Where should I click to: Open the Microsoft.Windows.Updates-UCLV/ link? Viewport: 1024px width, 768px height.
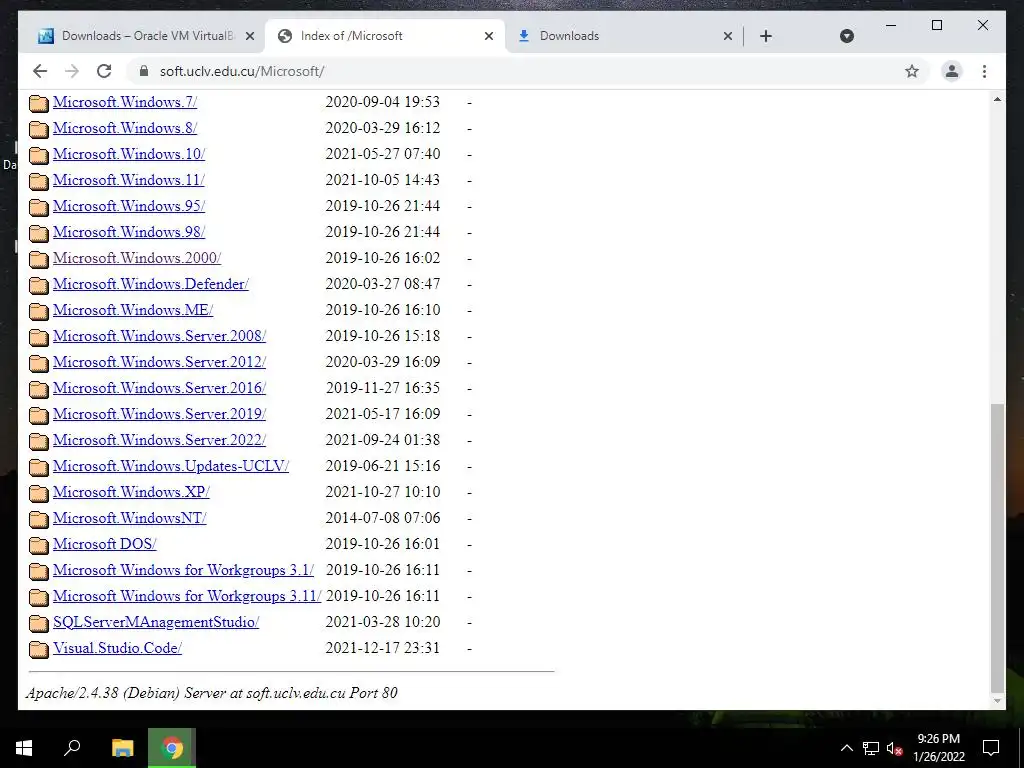pyautogui.click(x=171, y=466)
